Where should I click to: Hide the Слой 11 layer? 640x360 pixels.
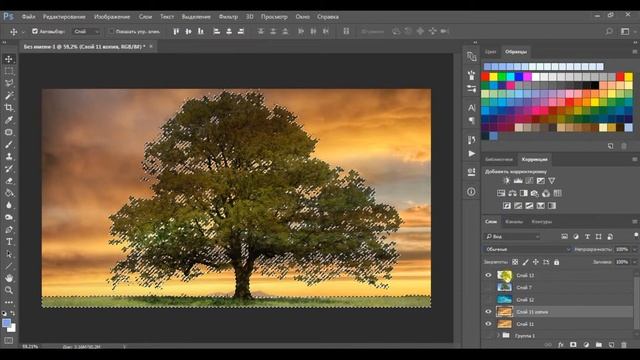[x=488, y=324]
